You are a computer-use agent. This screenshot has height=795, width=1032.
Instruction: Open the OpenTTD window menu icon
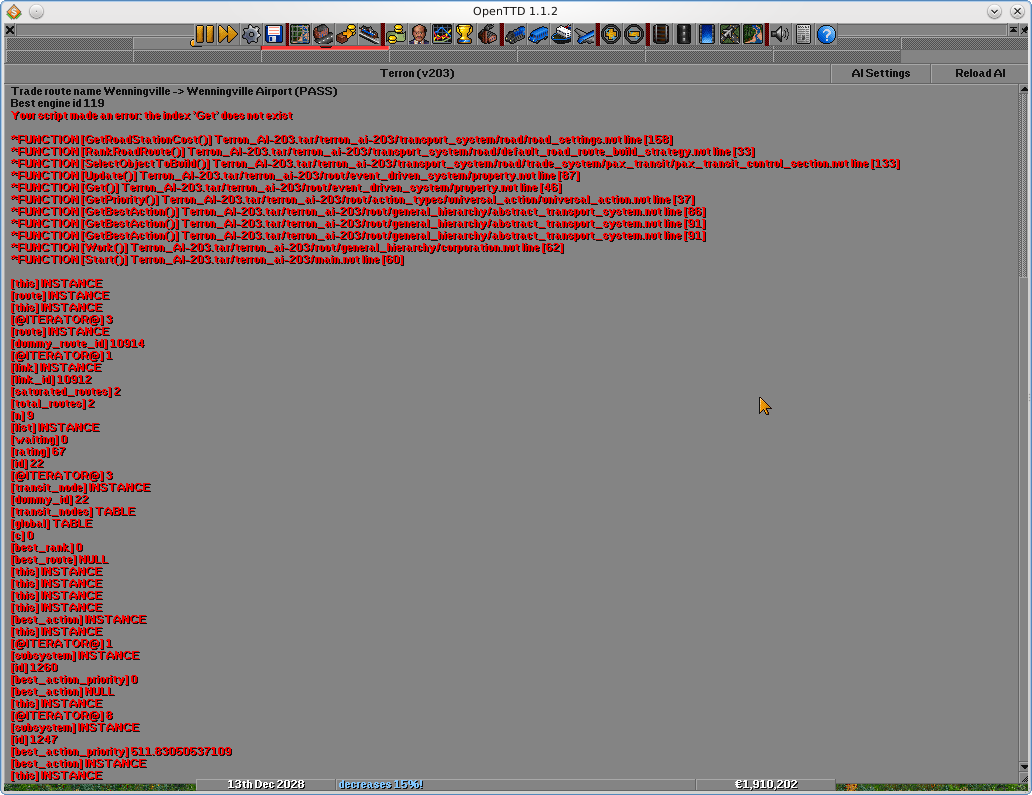(x=14, y=11)
